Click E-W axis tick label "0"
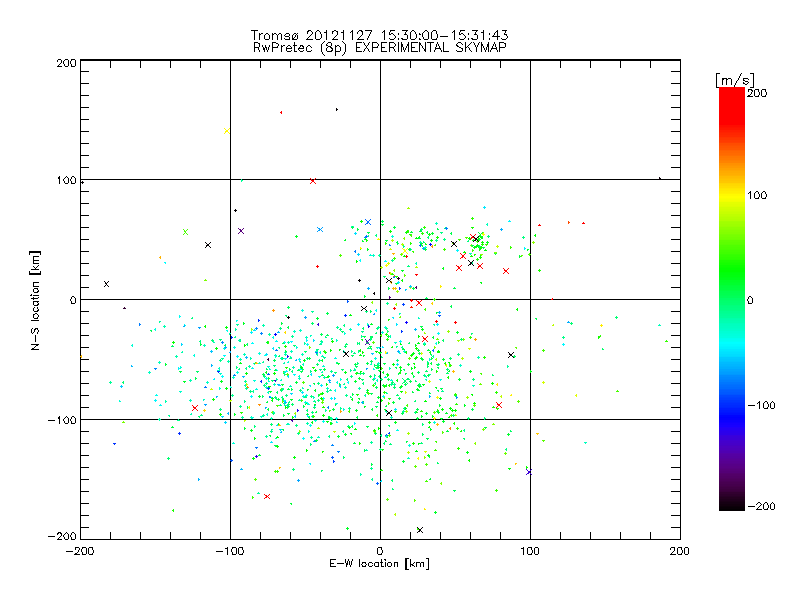The height and width of the screenshot is (600, 800). [380, 551]
